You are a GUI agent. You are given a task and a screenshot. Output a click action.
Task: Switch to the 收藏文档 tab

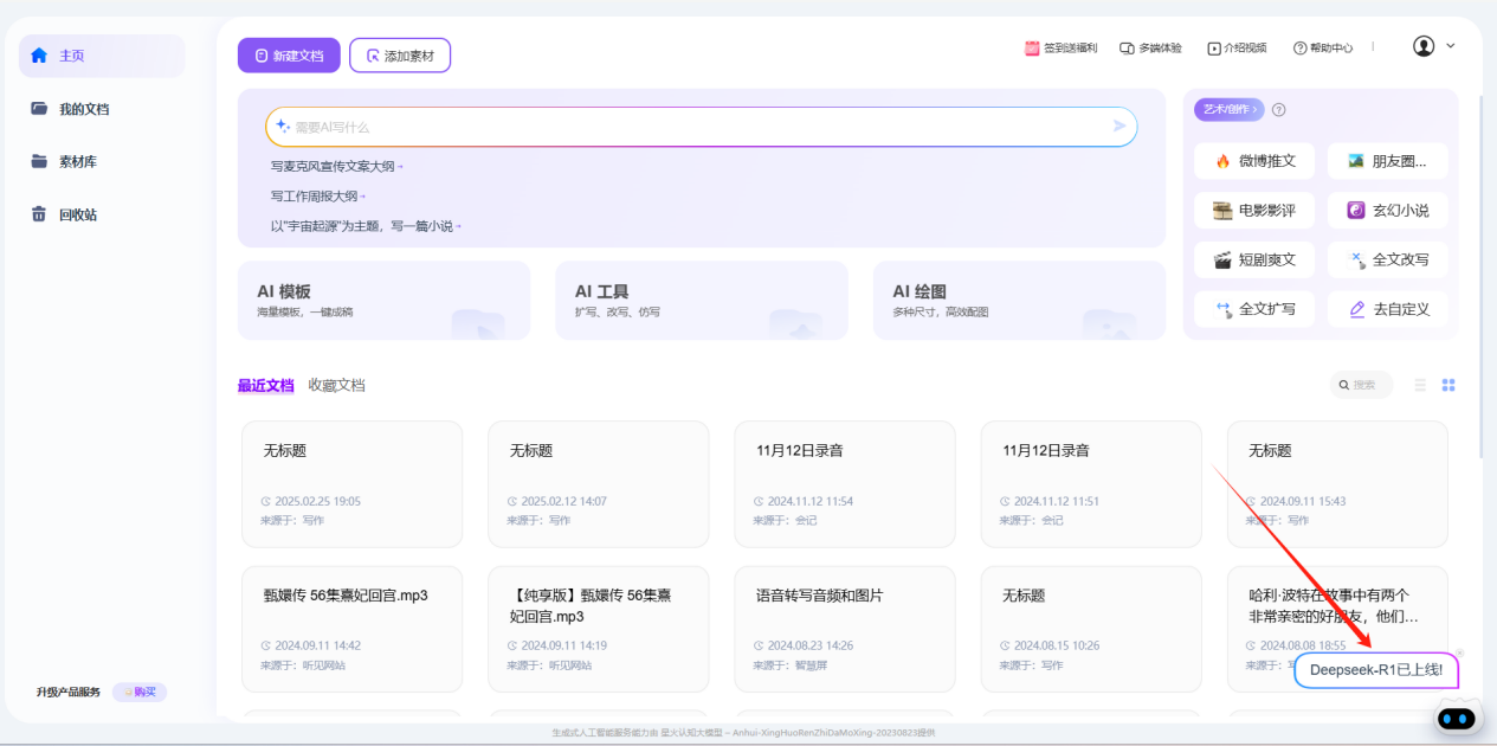pyautogui.click(x=337, y=385)
